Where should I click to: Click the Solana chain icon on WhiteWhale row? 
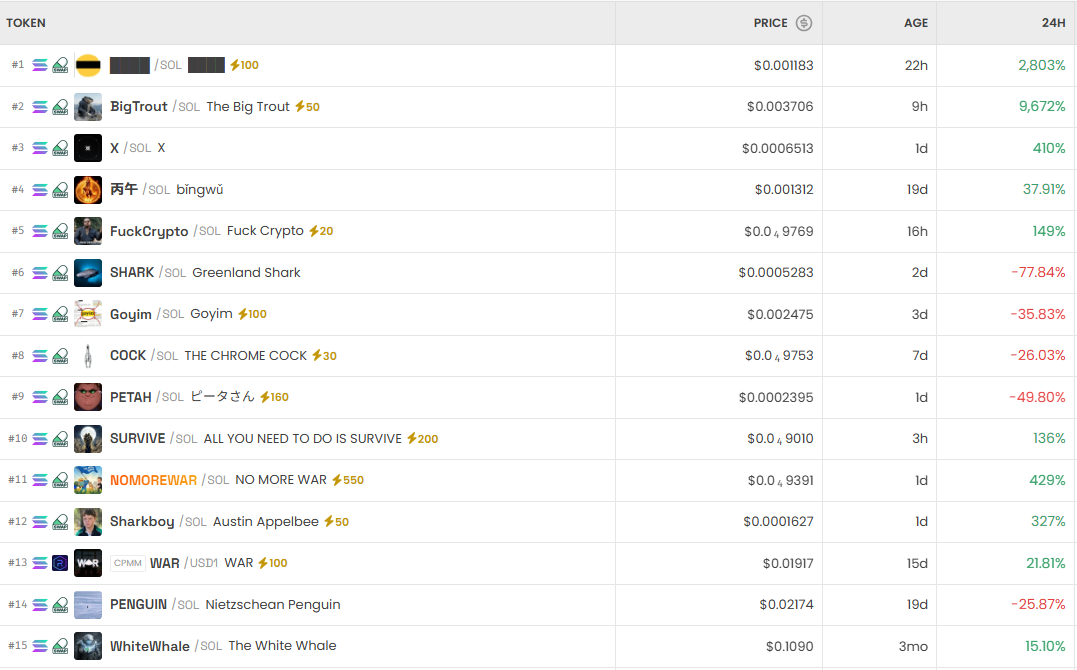40,646
